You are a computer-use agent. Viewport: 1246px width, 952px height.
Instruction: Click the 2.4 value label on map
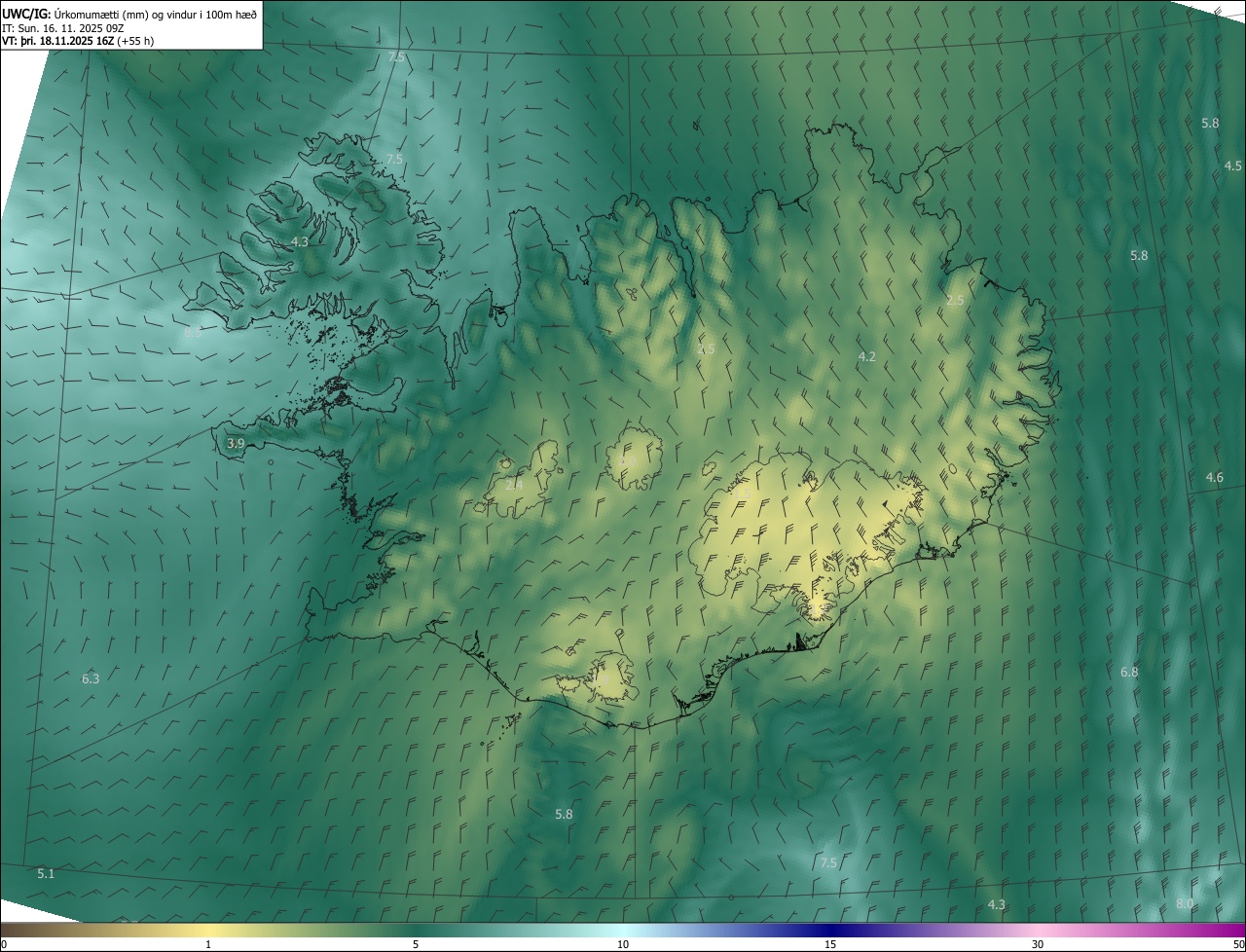pos(513,484)
